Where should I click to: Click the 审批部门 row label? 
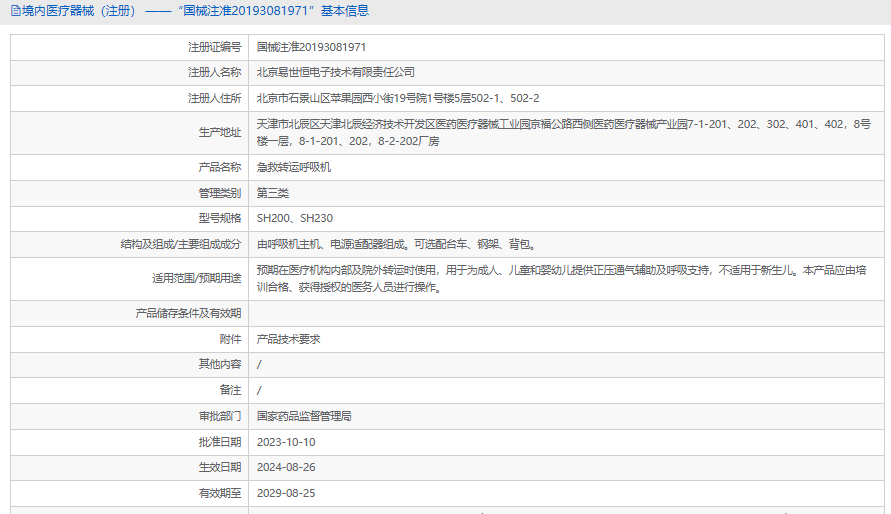220,416
